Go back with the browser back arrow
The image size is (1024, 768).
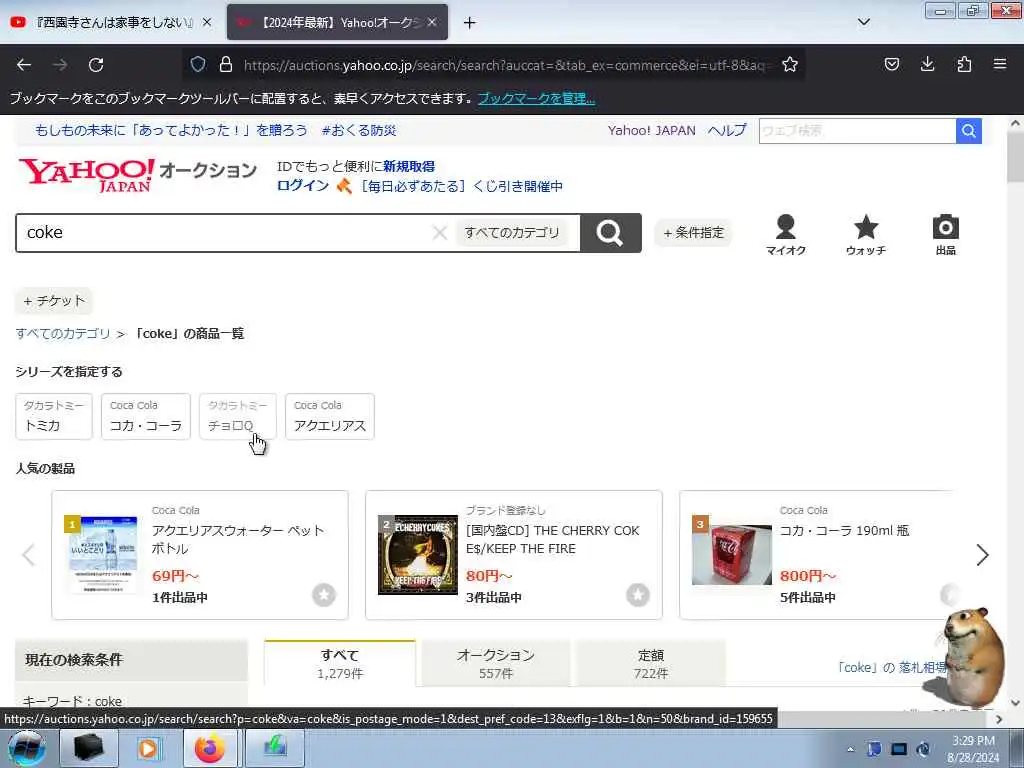click(24, 65)
